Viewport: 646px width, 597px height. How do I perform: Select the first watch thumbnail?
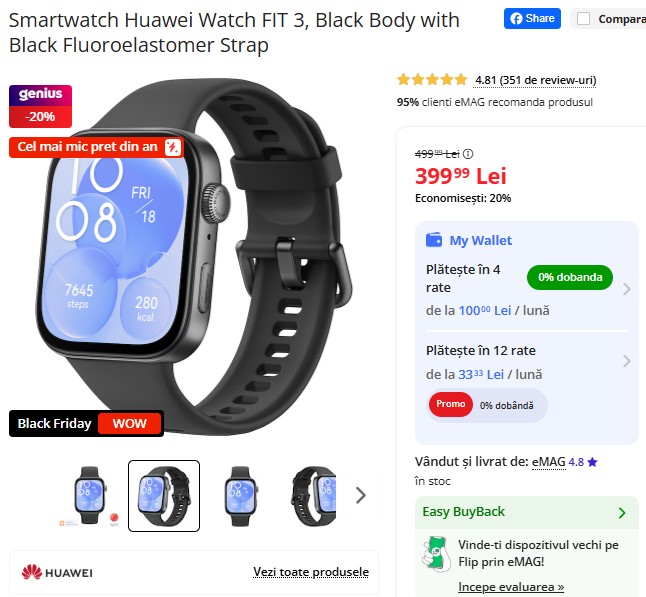pyautogui.click(x=89, y=496)
